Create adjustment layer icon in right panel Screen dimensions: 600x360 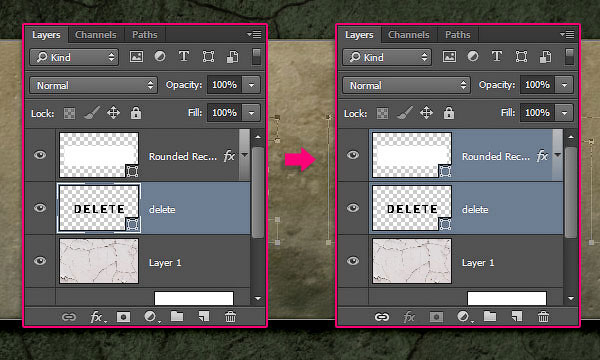(464, 317)
